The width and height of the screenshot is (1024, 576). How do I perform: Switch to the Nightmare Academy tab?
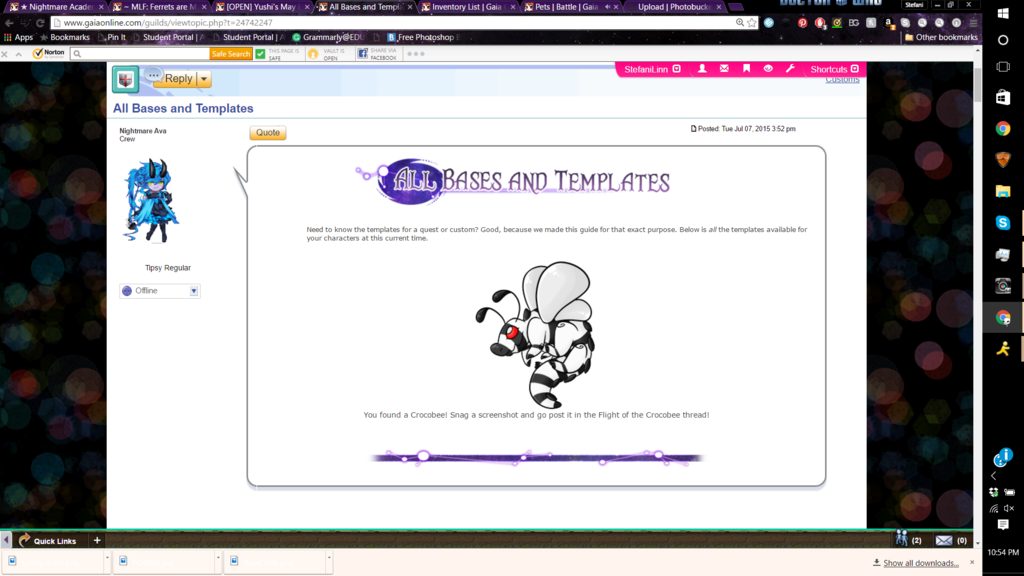click(55, 7)
